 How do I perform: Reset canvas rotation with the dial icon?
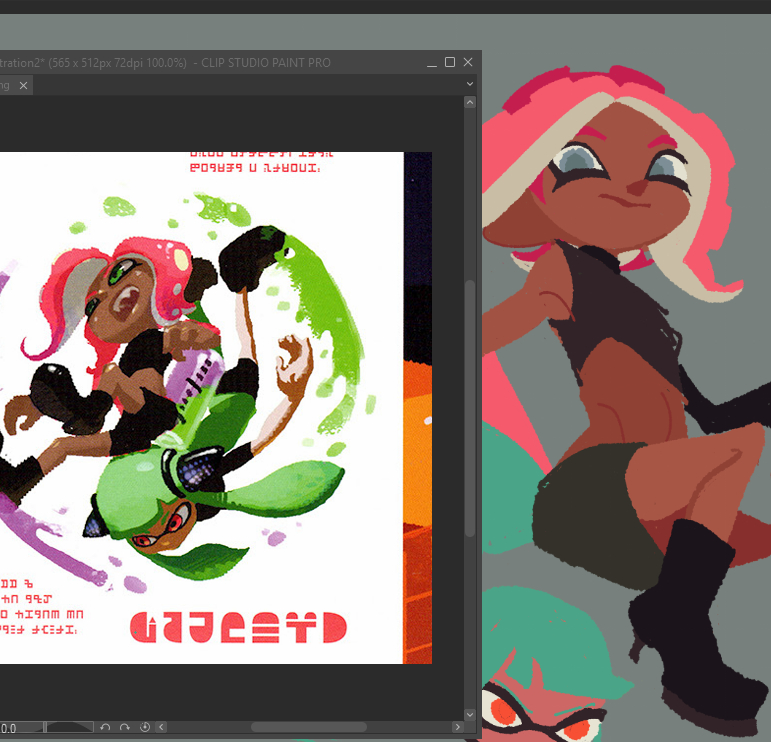tap(144, 727)
